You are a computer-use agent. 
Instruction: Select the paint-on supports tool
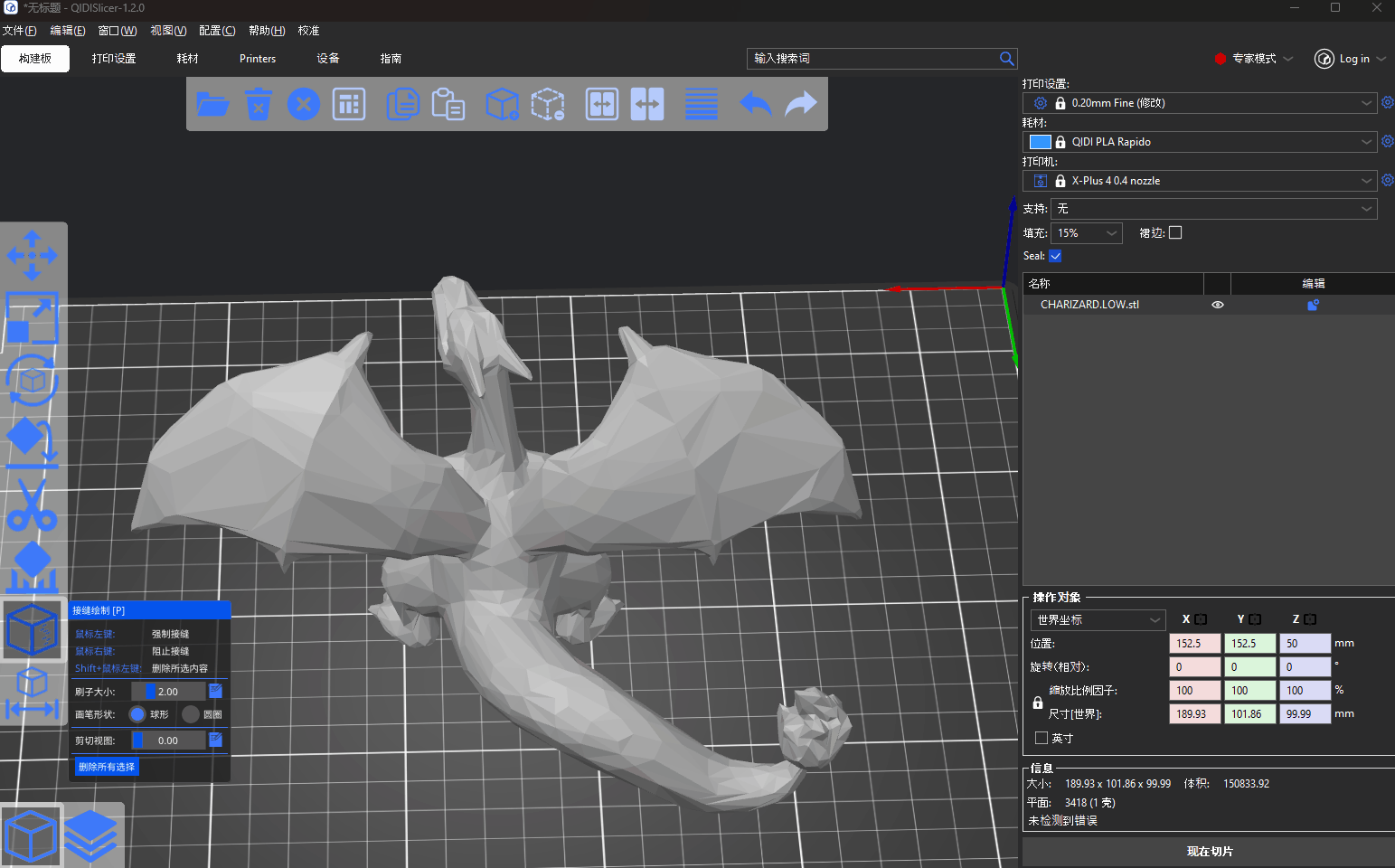pos(33,567)
